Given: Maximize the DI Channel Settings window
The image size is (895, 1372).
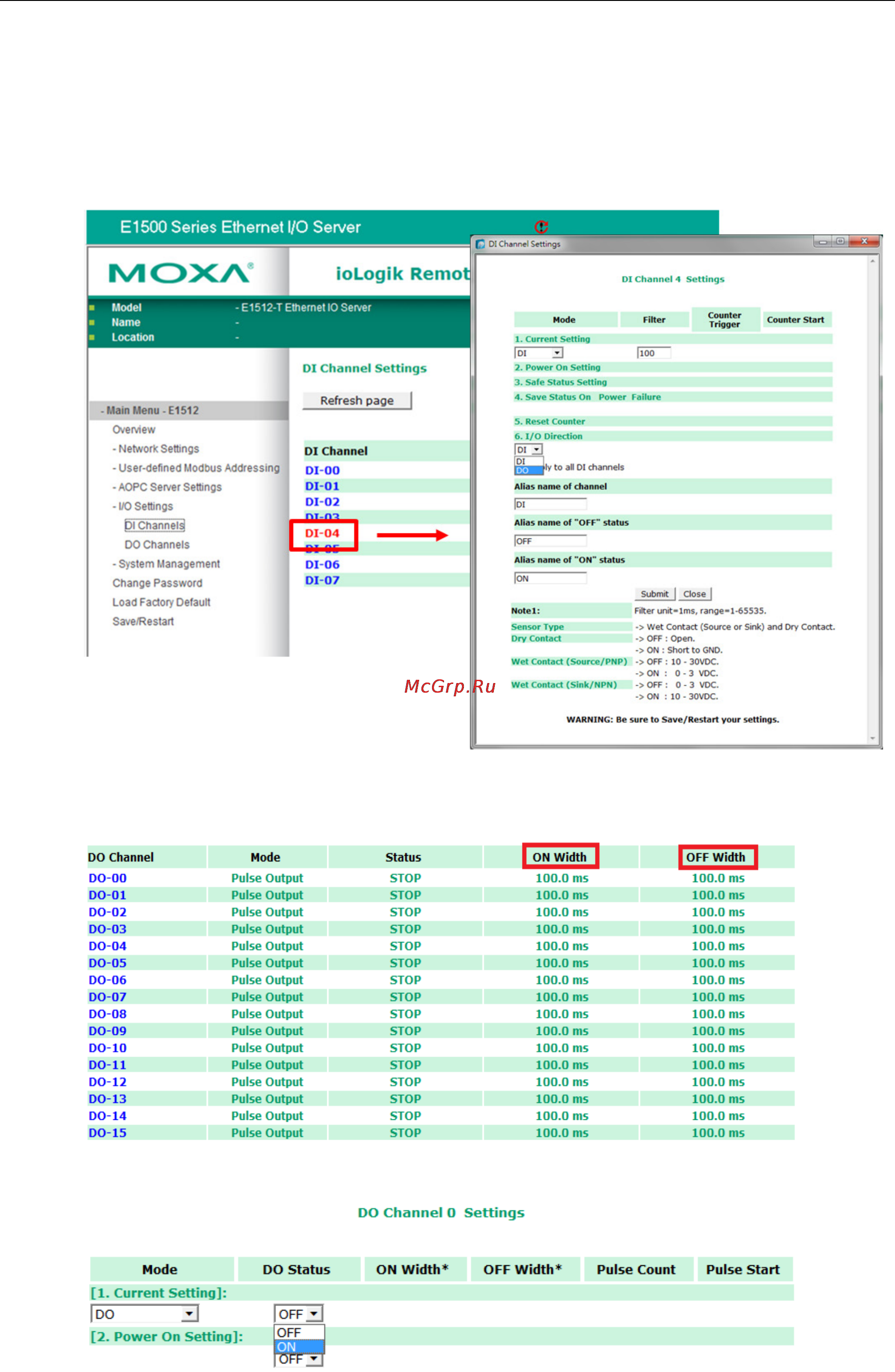Looking at the screenshot, I should (x=840, y=242).
